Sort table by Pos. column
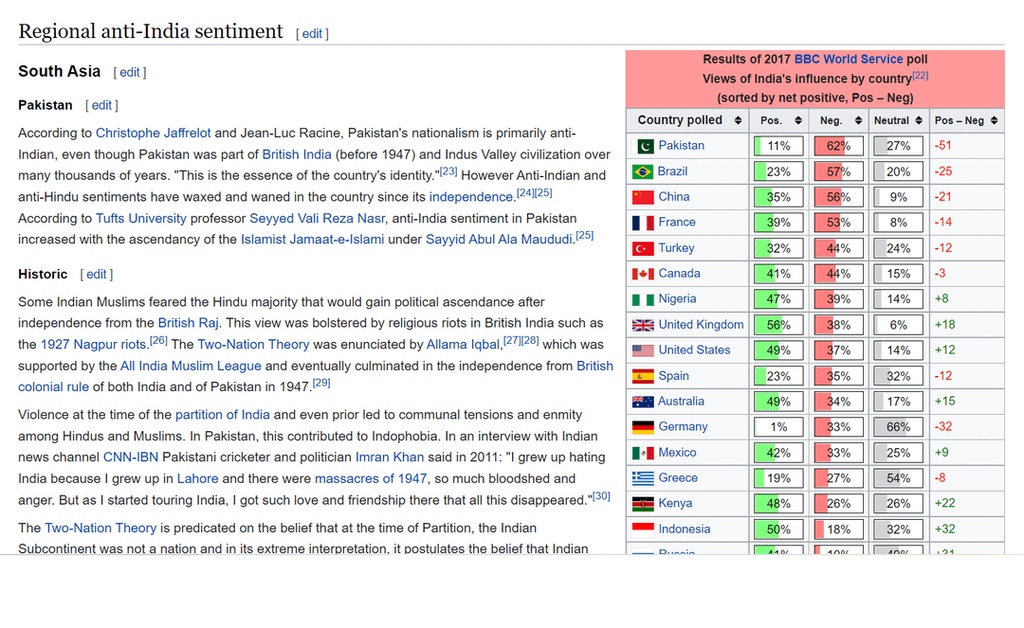Image resolution: width=1024 pixels, height=628 pixels. tap(795, 121)
